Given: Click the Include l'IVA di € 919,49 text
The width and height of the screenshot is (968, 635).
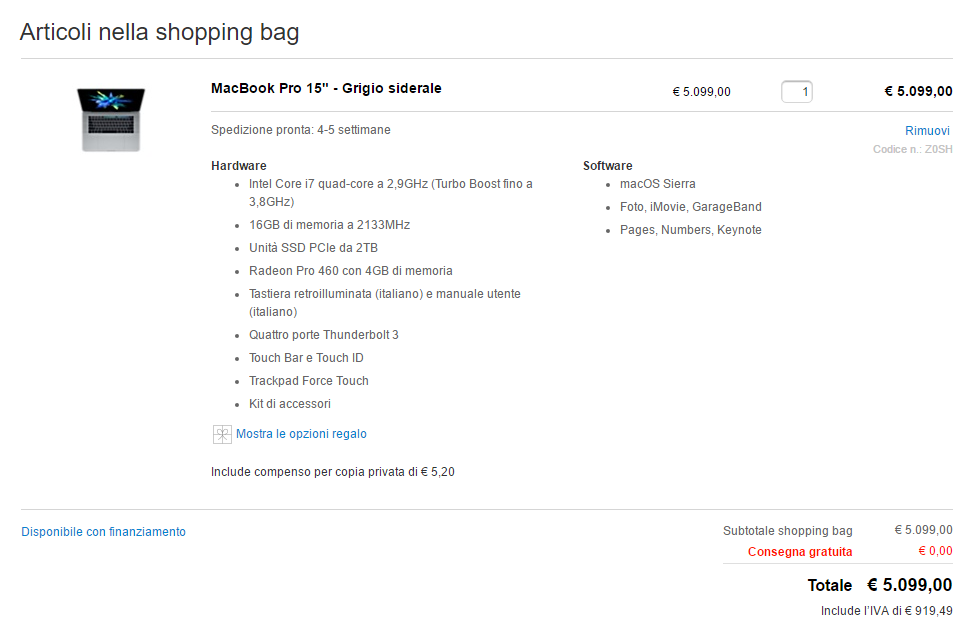Looking at the screenshot, I should click(887, 611).
